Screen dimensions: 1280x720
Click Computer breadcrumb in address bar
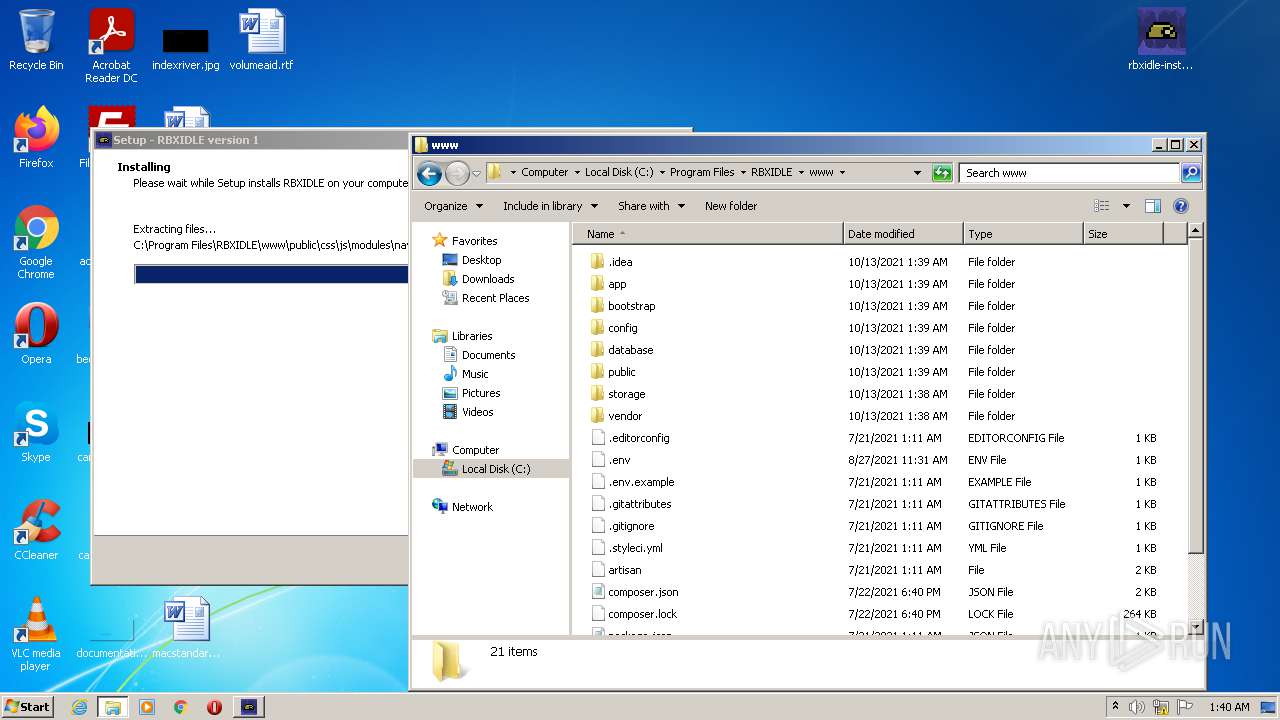coord(544,172)
